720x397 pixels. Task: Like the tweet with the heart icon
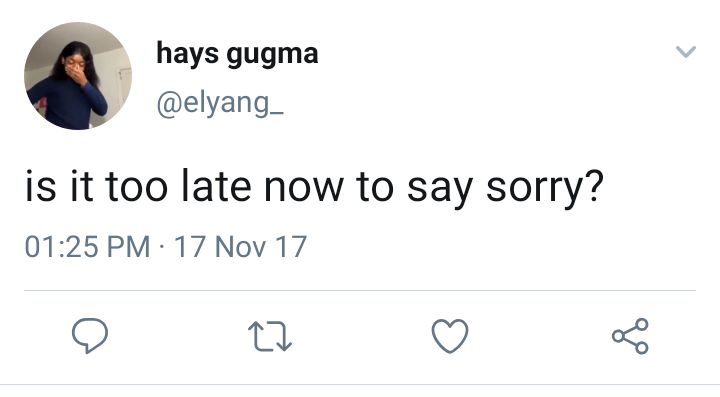point(450,336)
